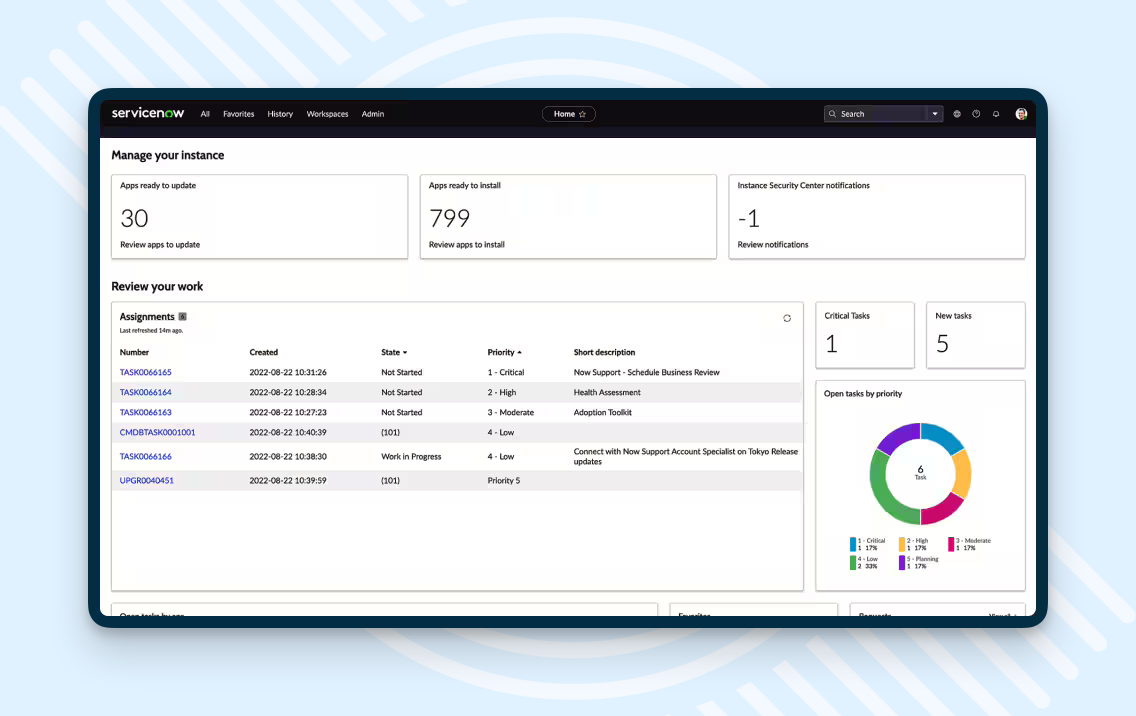Refresh the Assignments list

click(x=787, y=317)
